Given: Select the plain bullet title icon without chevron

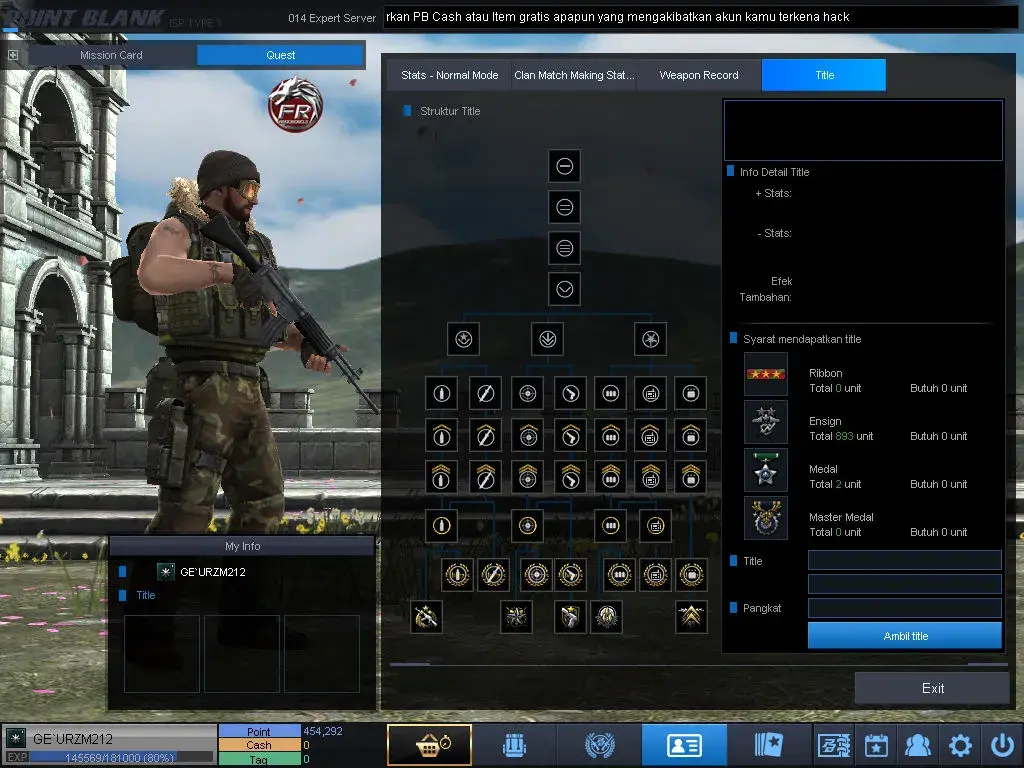Looking at the screenshot, I should pos(441,393).
